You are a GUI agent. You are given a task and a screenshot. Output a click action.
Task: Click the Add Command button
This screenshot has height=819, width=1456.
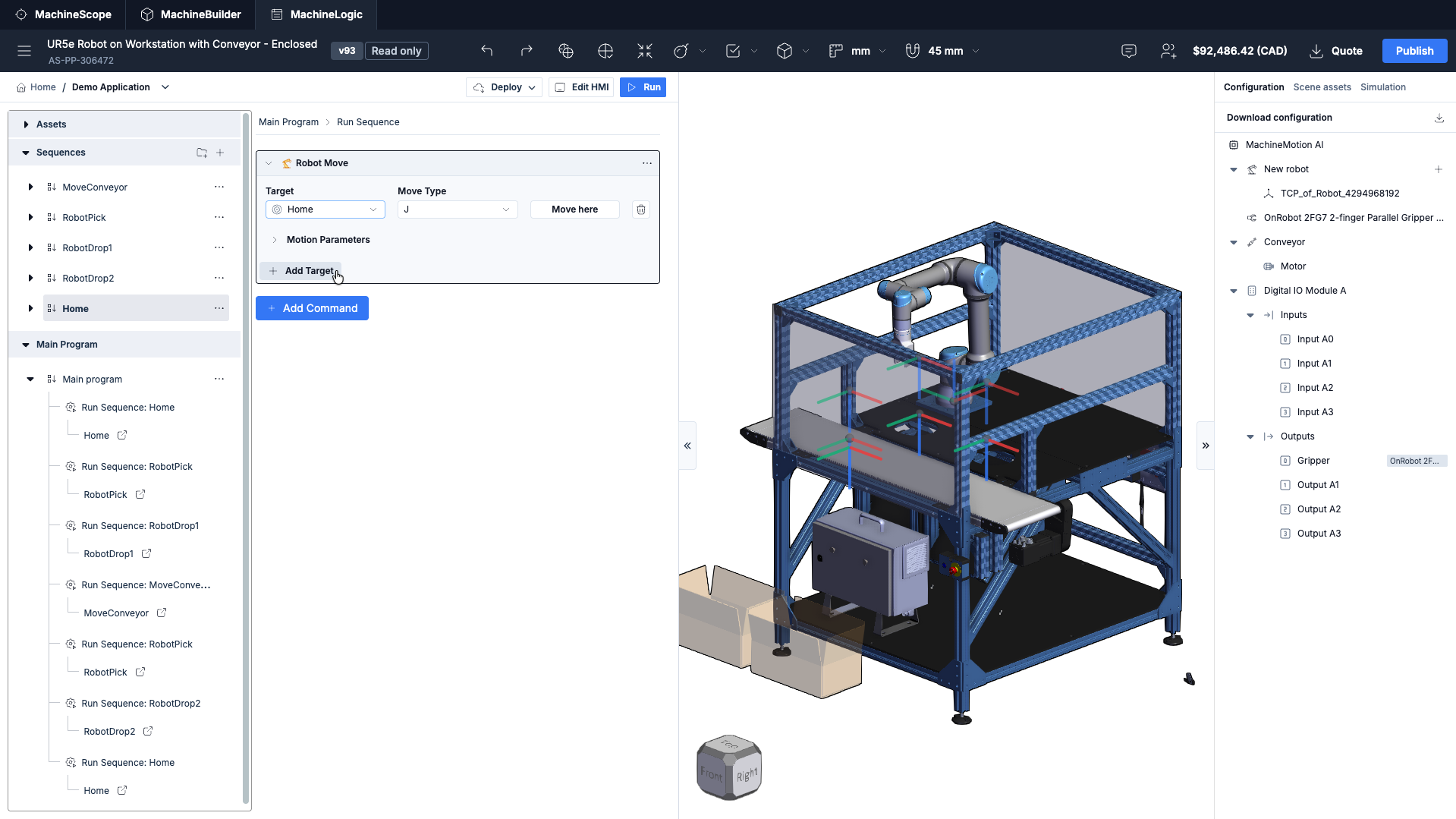[312, 308]
